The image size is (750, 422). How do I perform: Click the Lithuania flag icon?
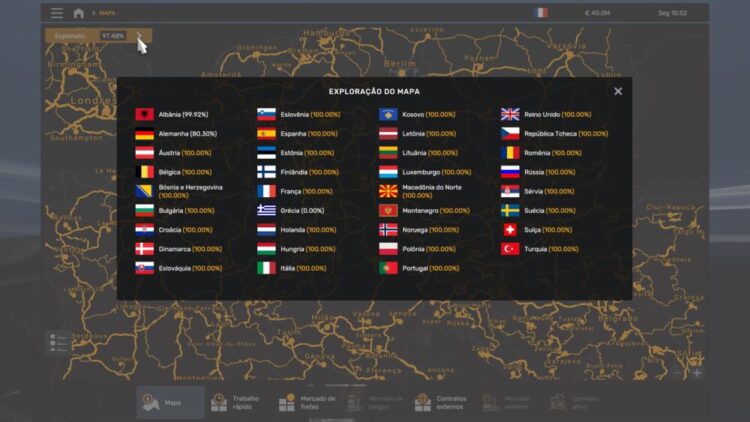388,153
